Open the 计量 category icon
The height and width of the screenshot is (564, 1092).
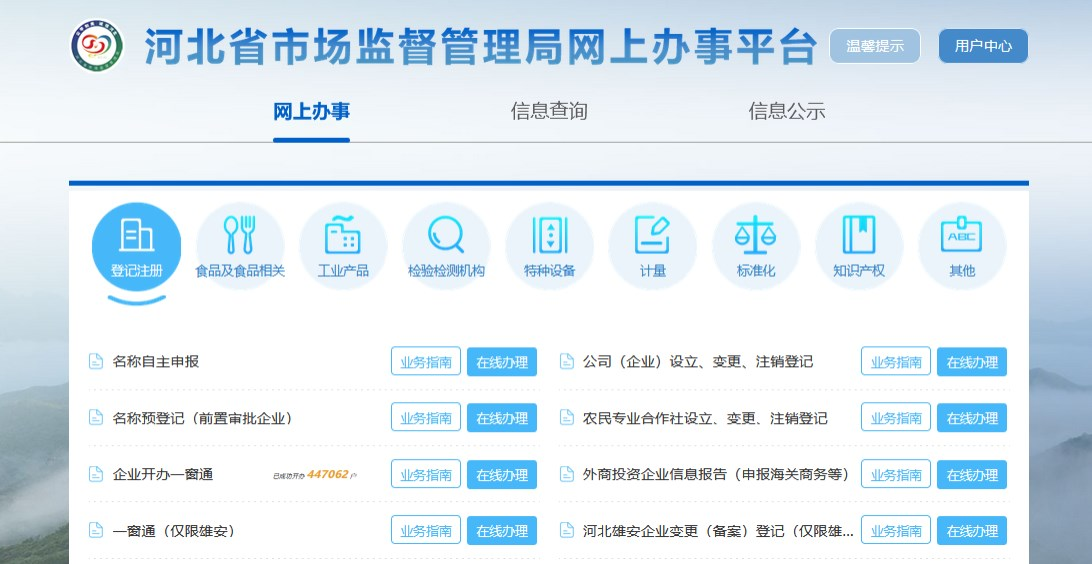(652, 246)
